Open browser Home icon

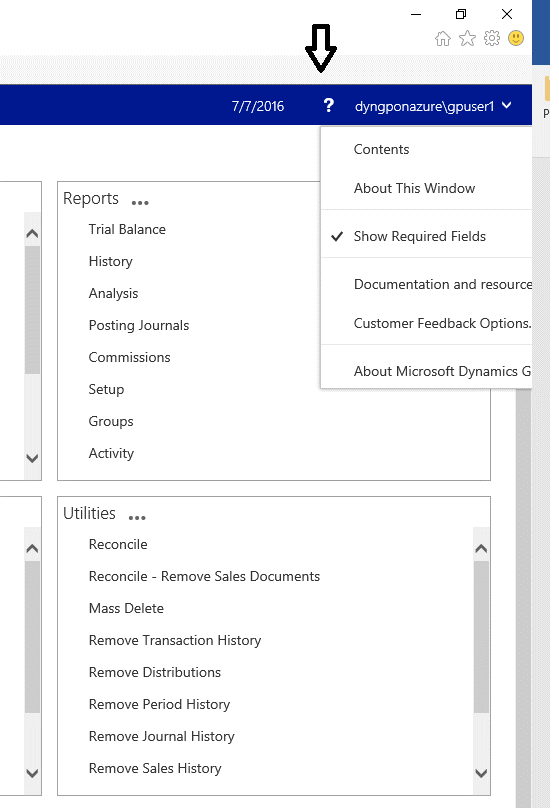443,38
